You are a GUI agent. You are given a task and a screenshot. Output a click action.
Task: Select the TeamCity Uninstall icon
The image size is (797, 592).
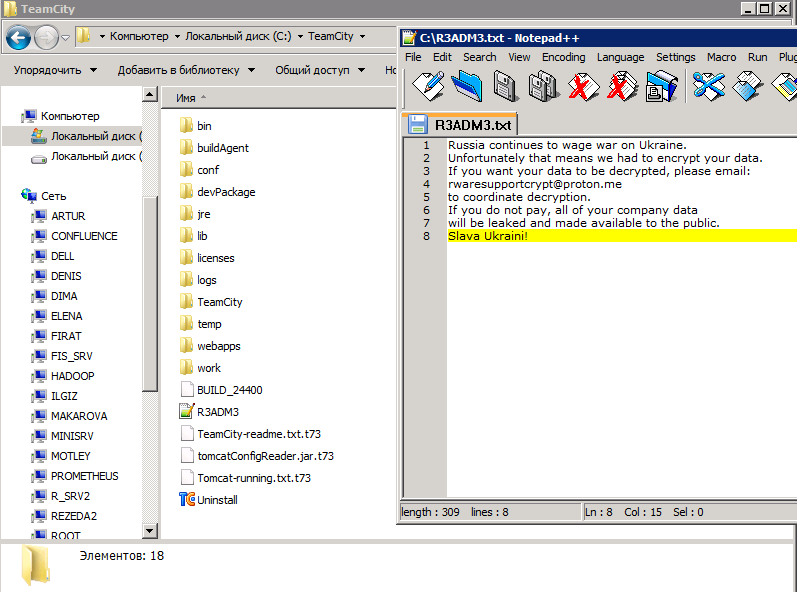pos(187,500)
